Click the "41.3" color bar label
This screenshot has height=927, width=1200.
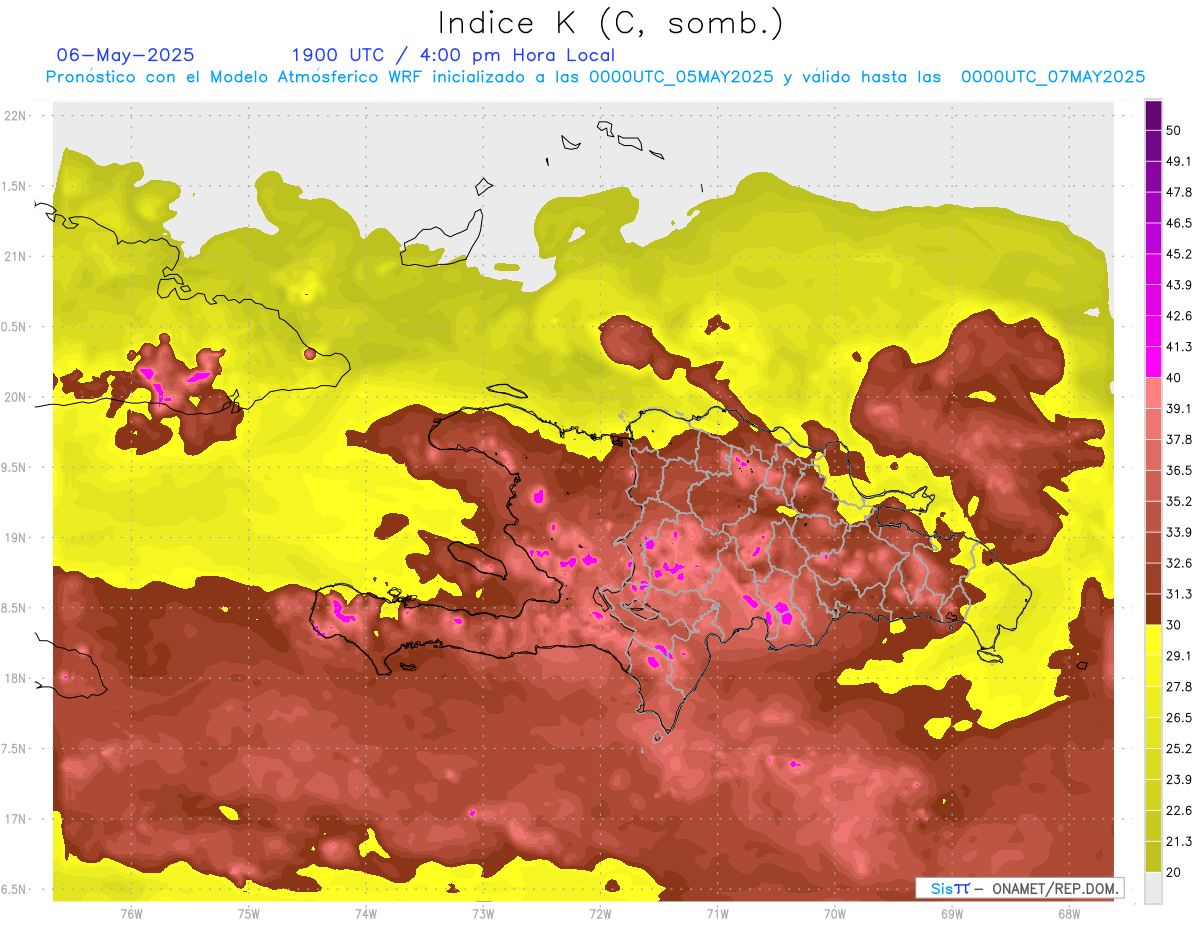click(1179, 347)
